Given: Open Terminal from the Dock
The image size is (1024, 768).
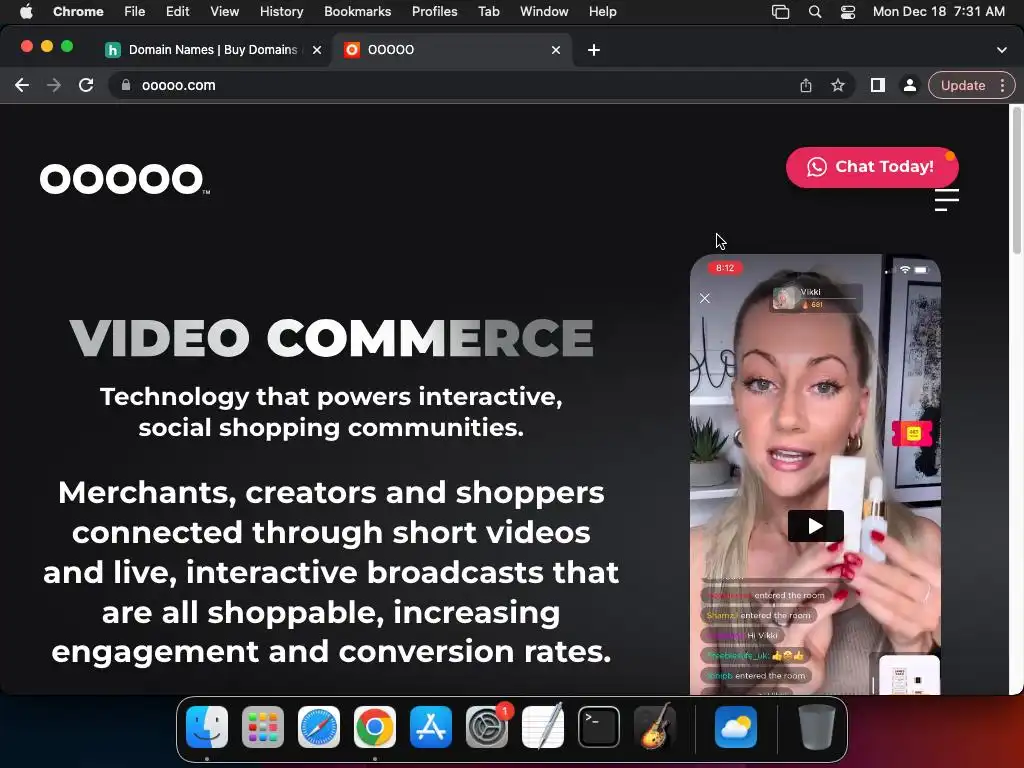Looking at the screenshot, I should point(599,727).
